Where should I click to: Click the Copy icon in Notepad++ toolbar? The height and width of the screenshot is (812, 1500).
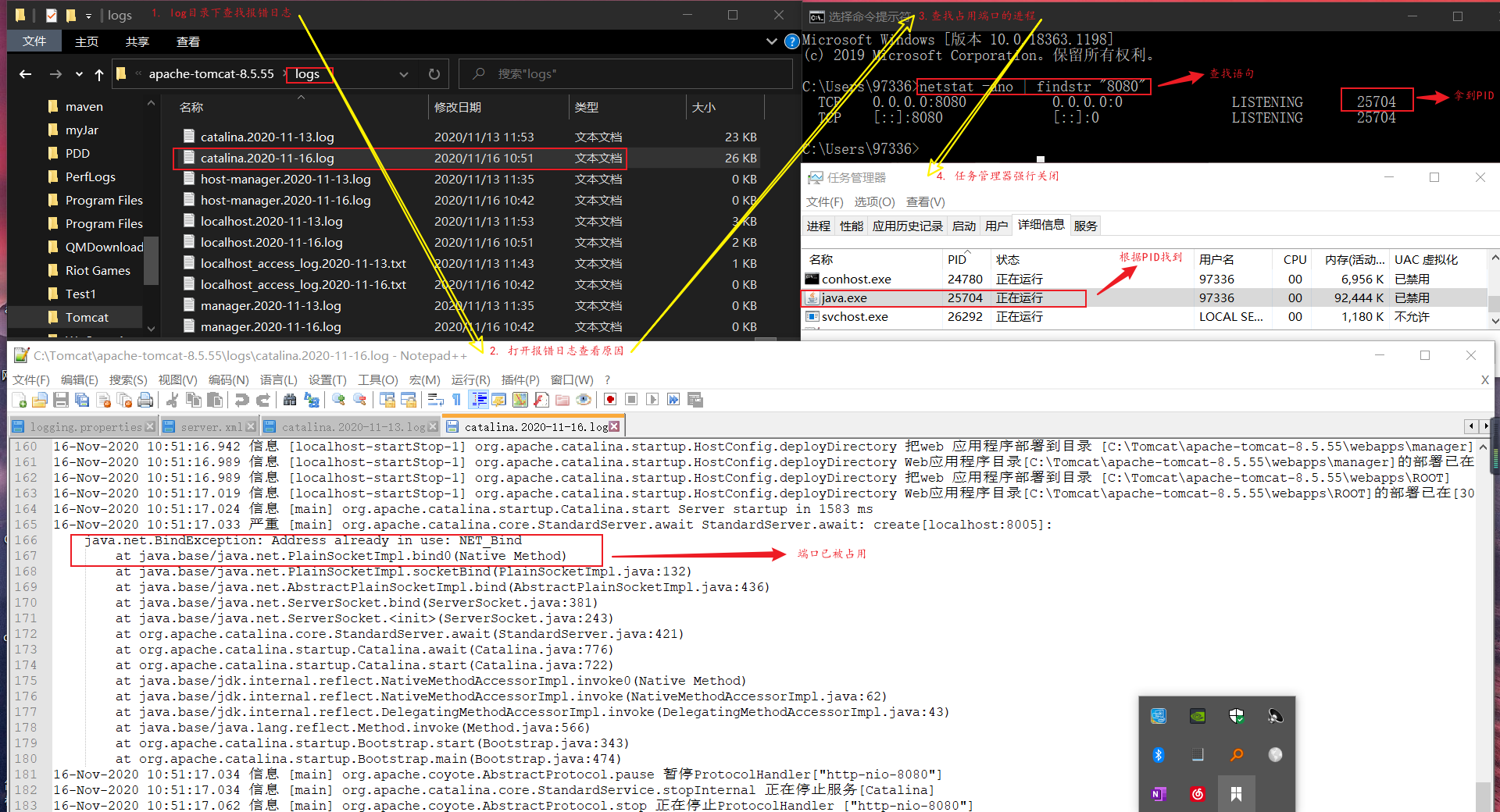coord(194,400)
